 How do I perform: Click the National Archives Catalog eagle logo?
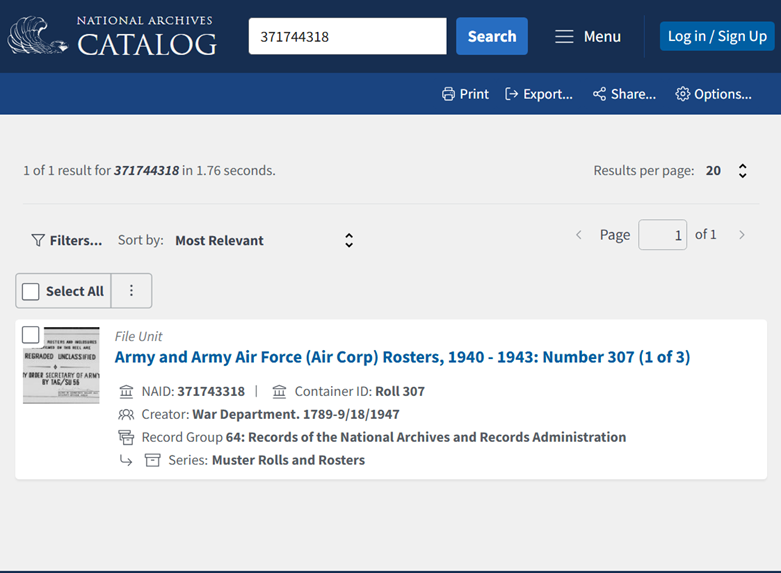(37, 36)
